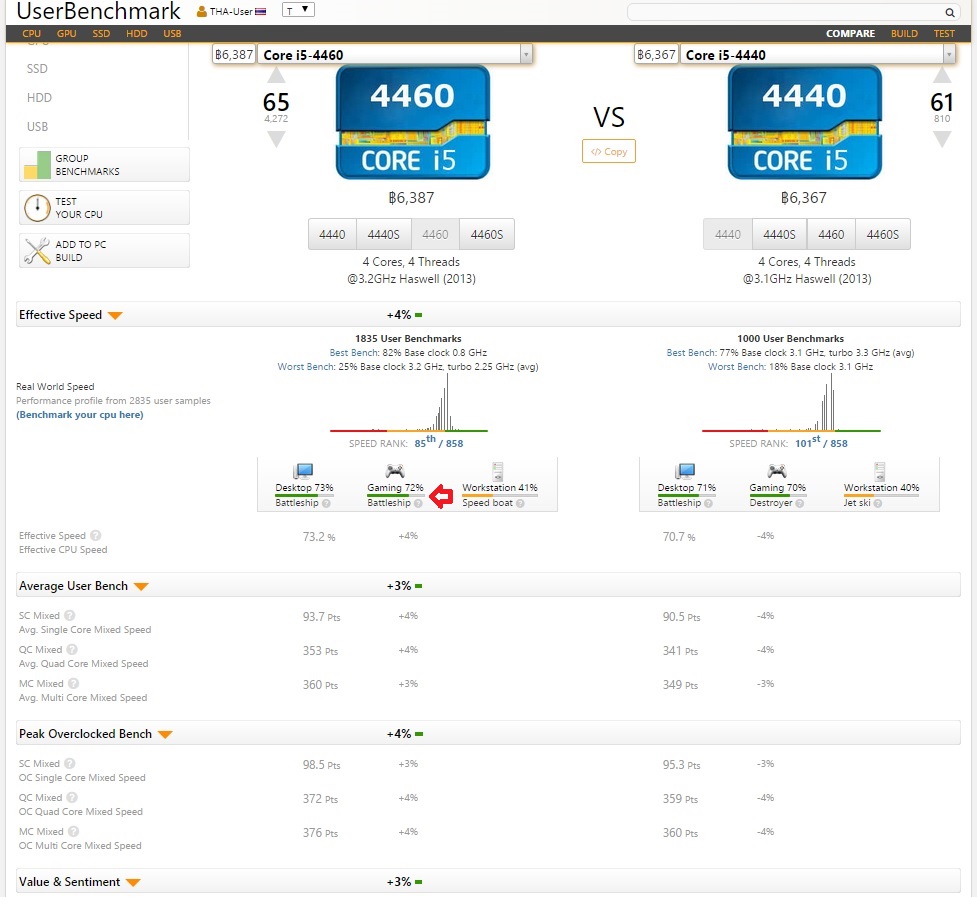Open help for 4460 Desktop Battleship
977x897 pixels.
click(326, 503)
